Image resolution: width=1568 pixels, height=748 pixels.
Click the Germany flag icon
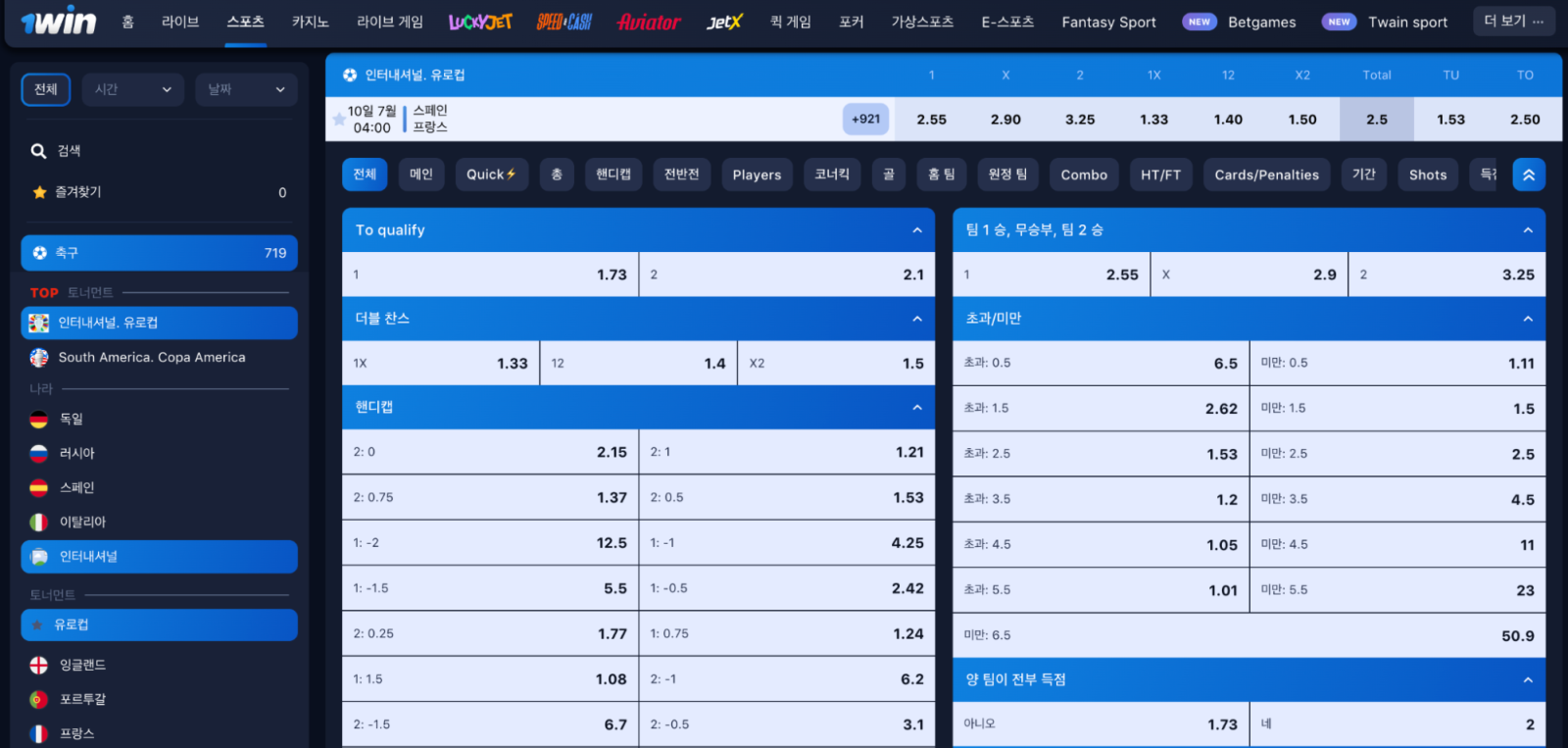39,420
